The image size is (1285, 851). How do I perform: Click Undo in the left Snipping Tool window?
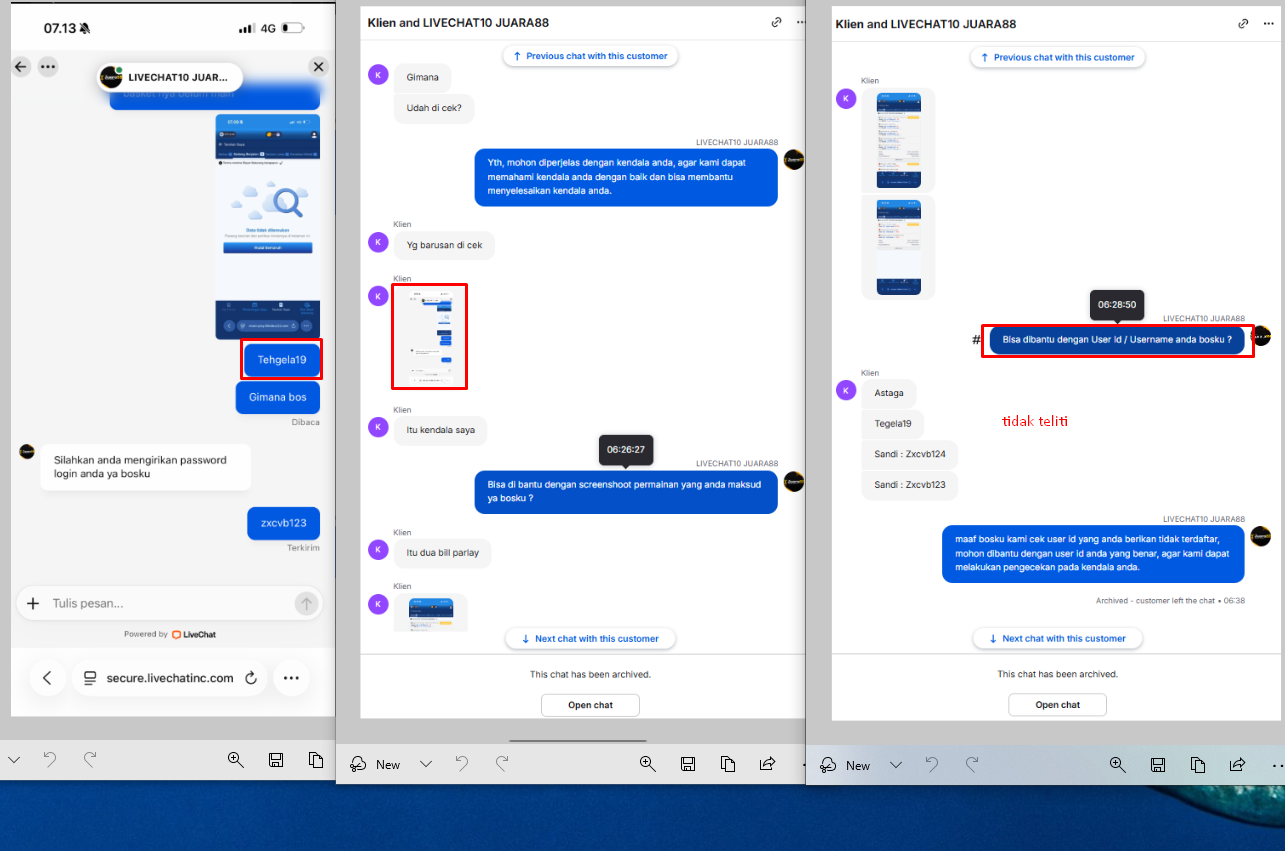tap(50, 760)
